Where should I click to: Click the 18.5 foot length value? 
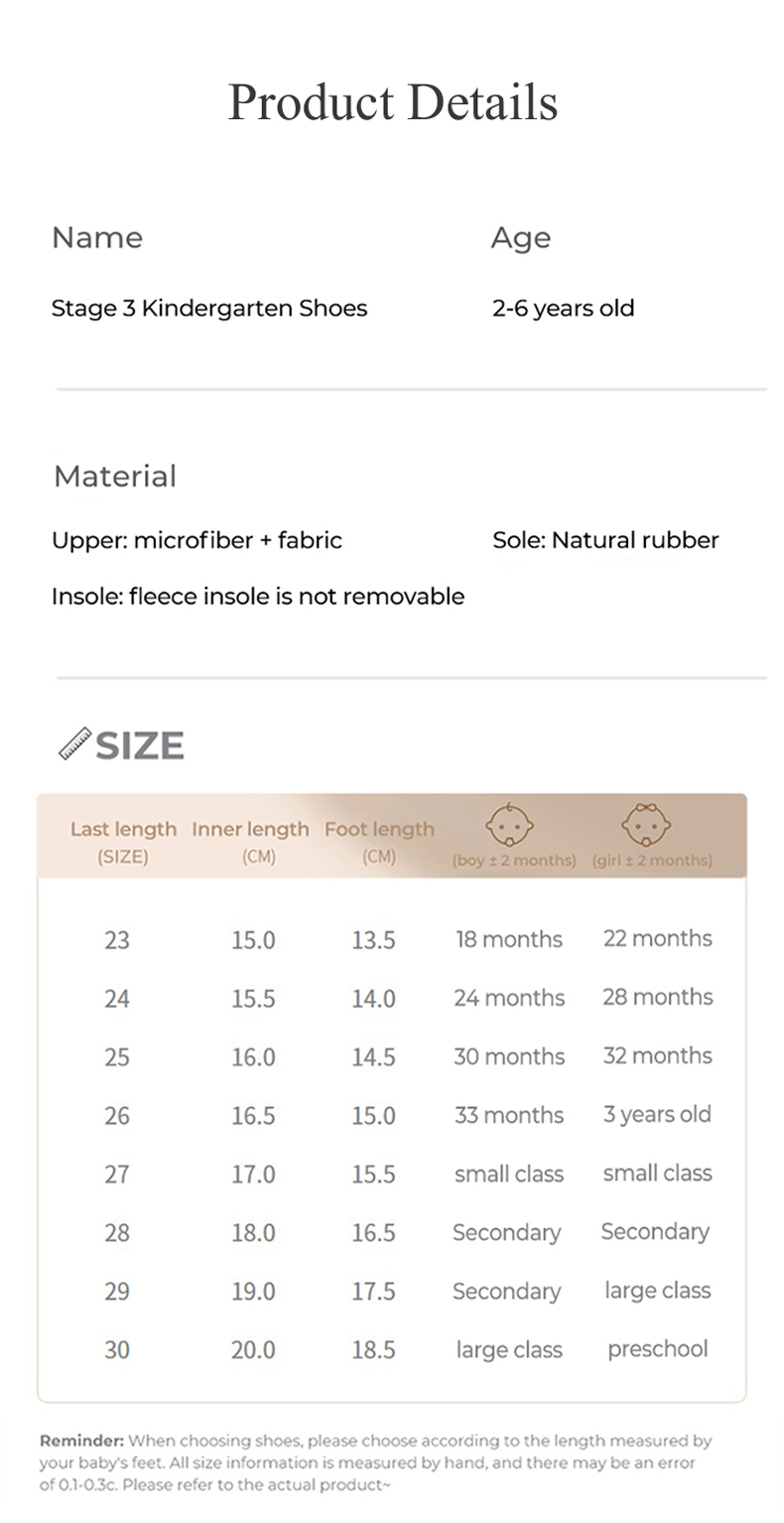373,1350
